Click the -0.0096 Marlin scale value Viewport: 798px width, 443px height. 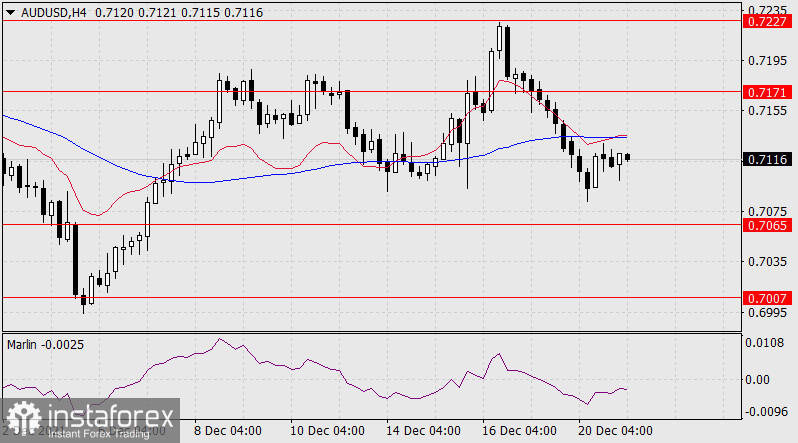pos(765,410)
